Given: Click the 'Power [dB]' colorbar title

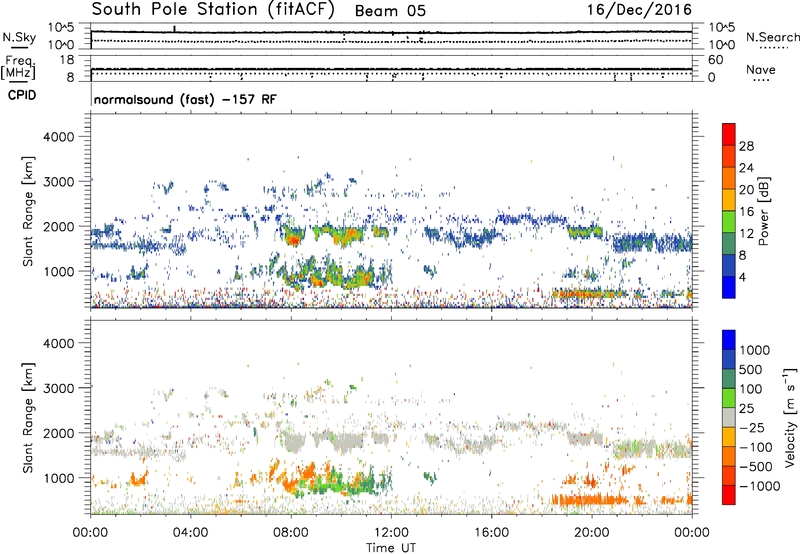Looking at the screenshot, I should 763,211.
